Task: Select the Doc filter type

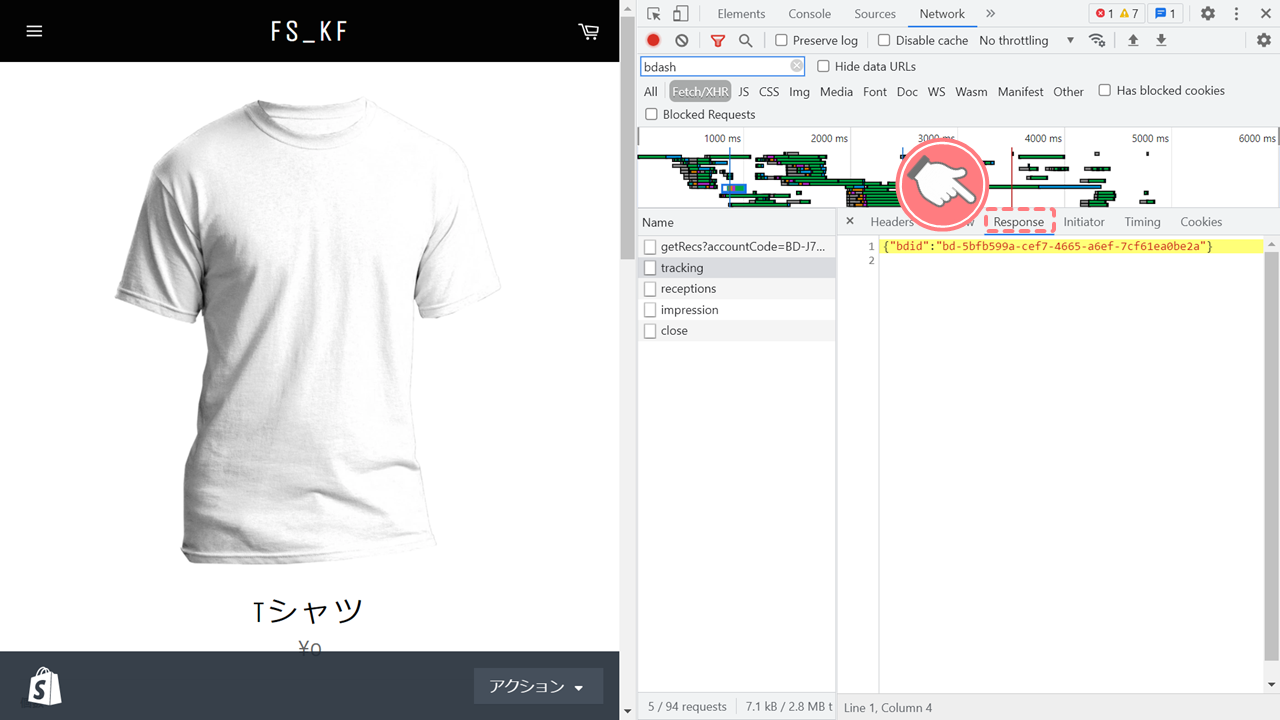Action: (x=907, y=91)
